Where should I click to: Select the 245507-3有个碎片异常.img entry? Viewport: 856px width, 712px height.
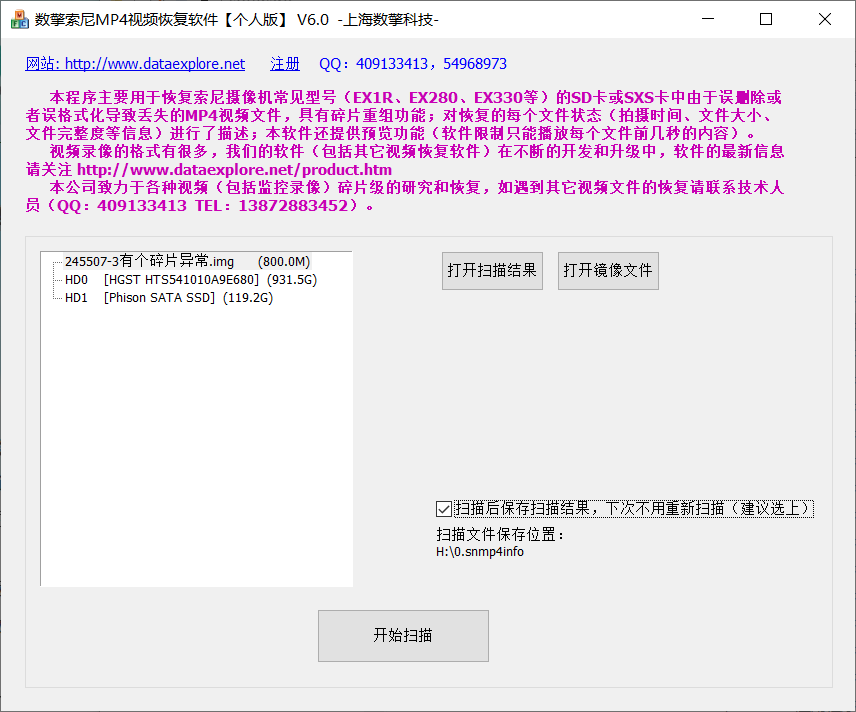[x=188, y=262]
